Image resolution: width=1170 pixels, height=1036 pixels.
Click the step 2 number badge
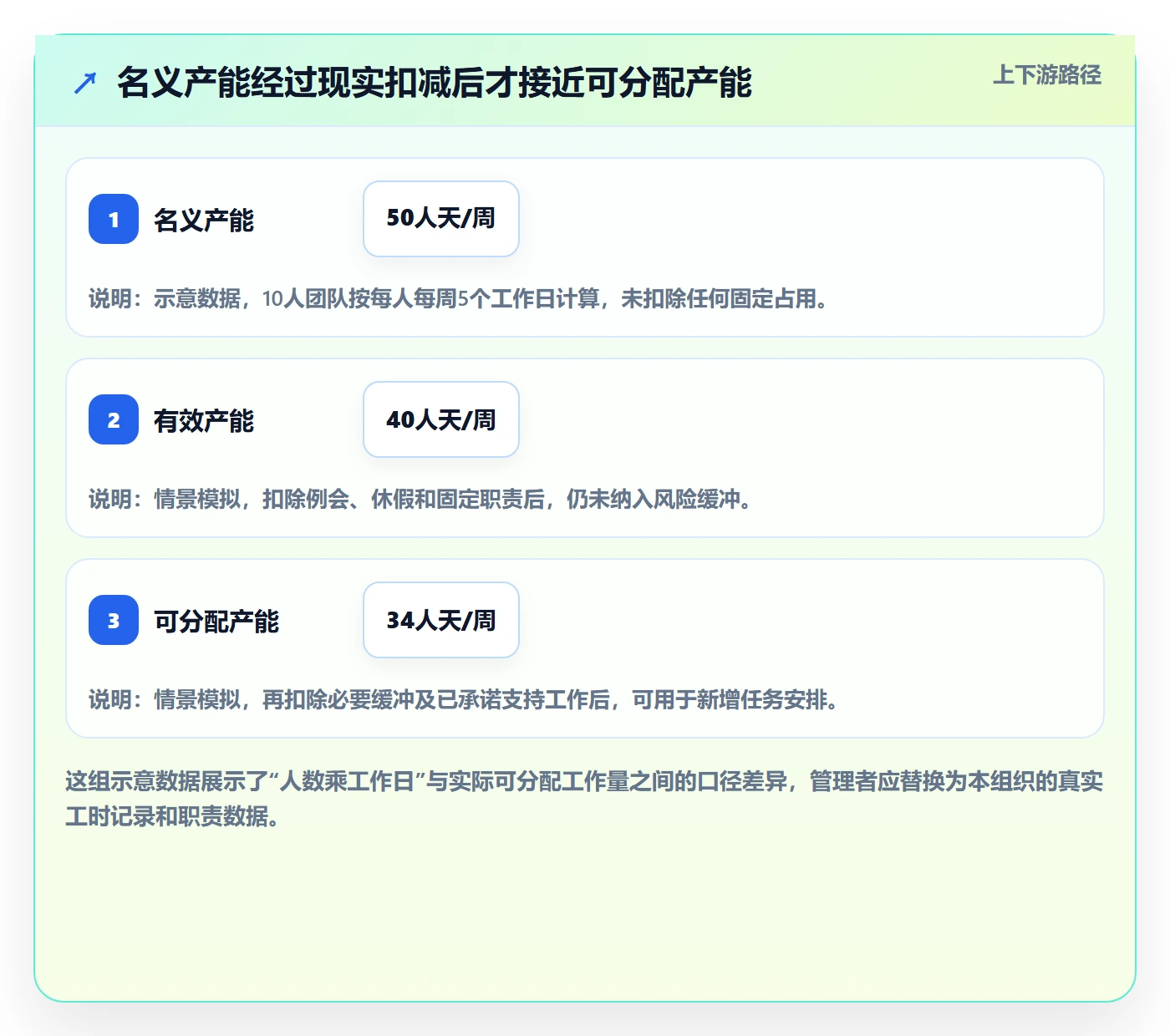[114, 419]
